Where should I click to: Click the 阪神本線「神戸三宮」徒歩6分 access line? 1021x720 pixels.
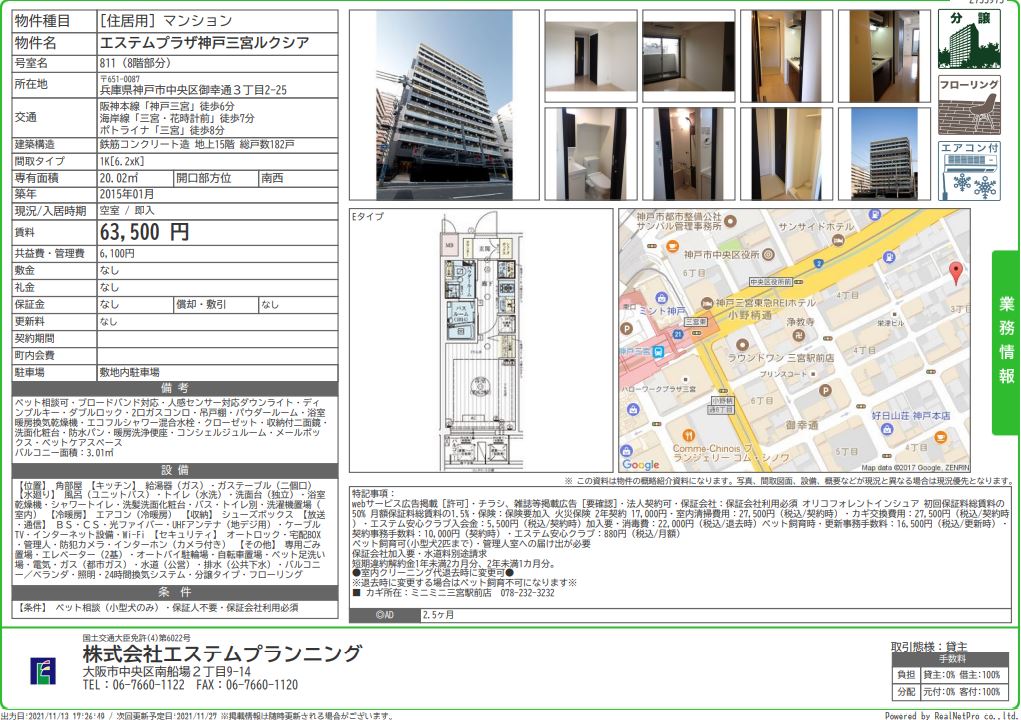(x=167, y=106)
